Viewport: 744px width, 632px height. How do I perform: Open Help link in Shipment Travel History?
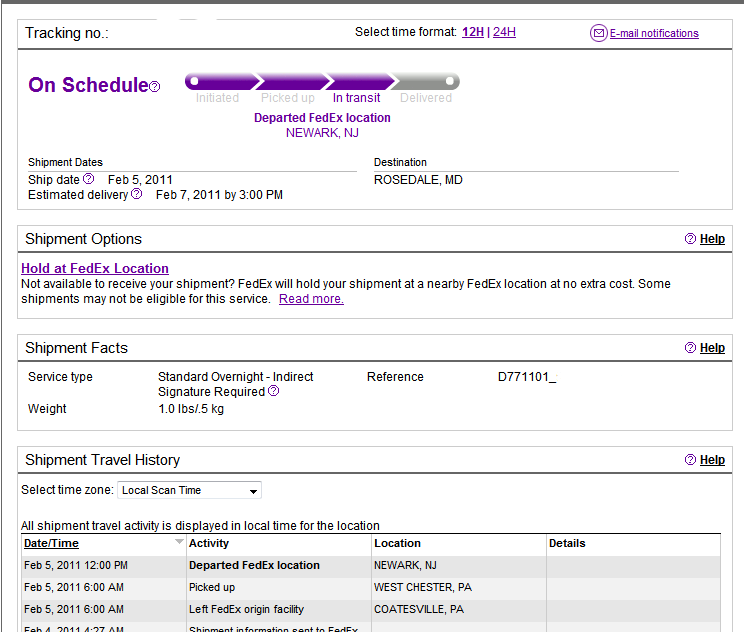coord(712,460)
